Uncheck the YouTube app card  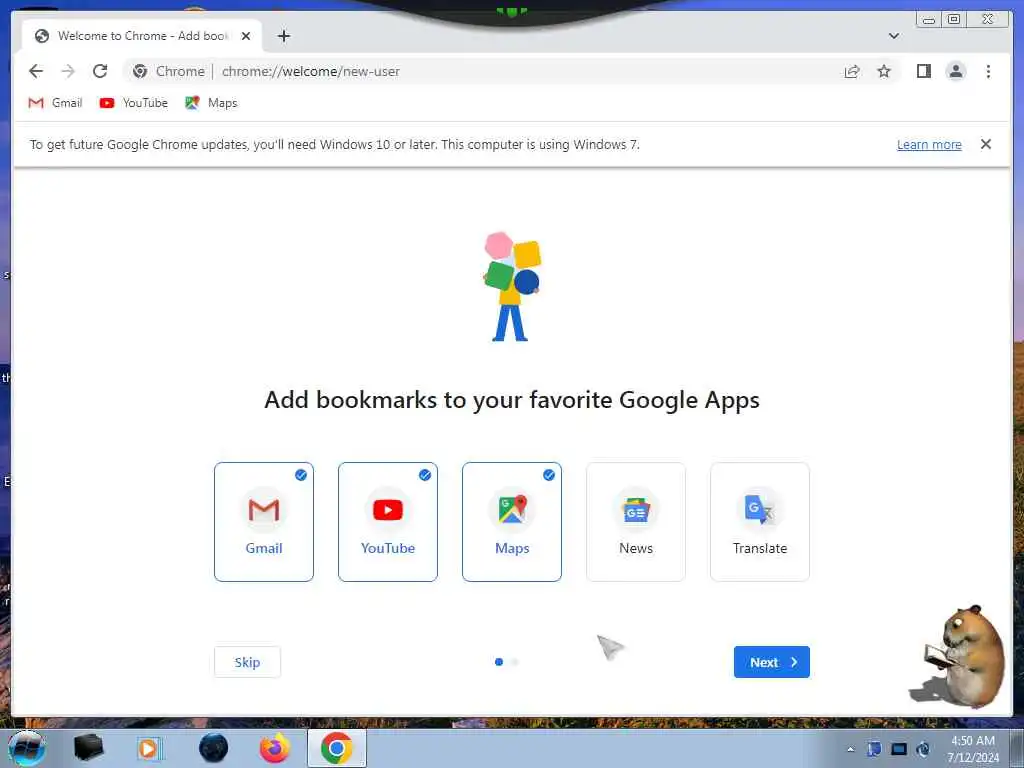388,522
